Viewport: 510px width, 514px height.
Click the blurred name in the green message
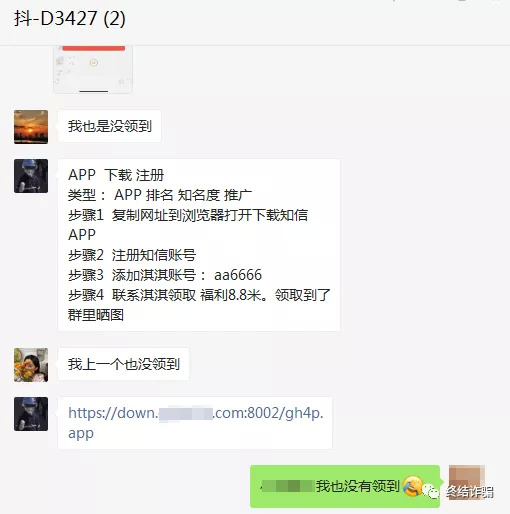pos(288,486)
